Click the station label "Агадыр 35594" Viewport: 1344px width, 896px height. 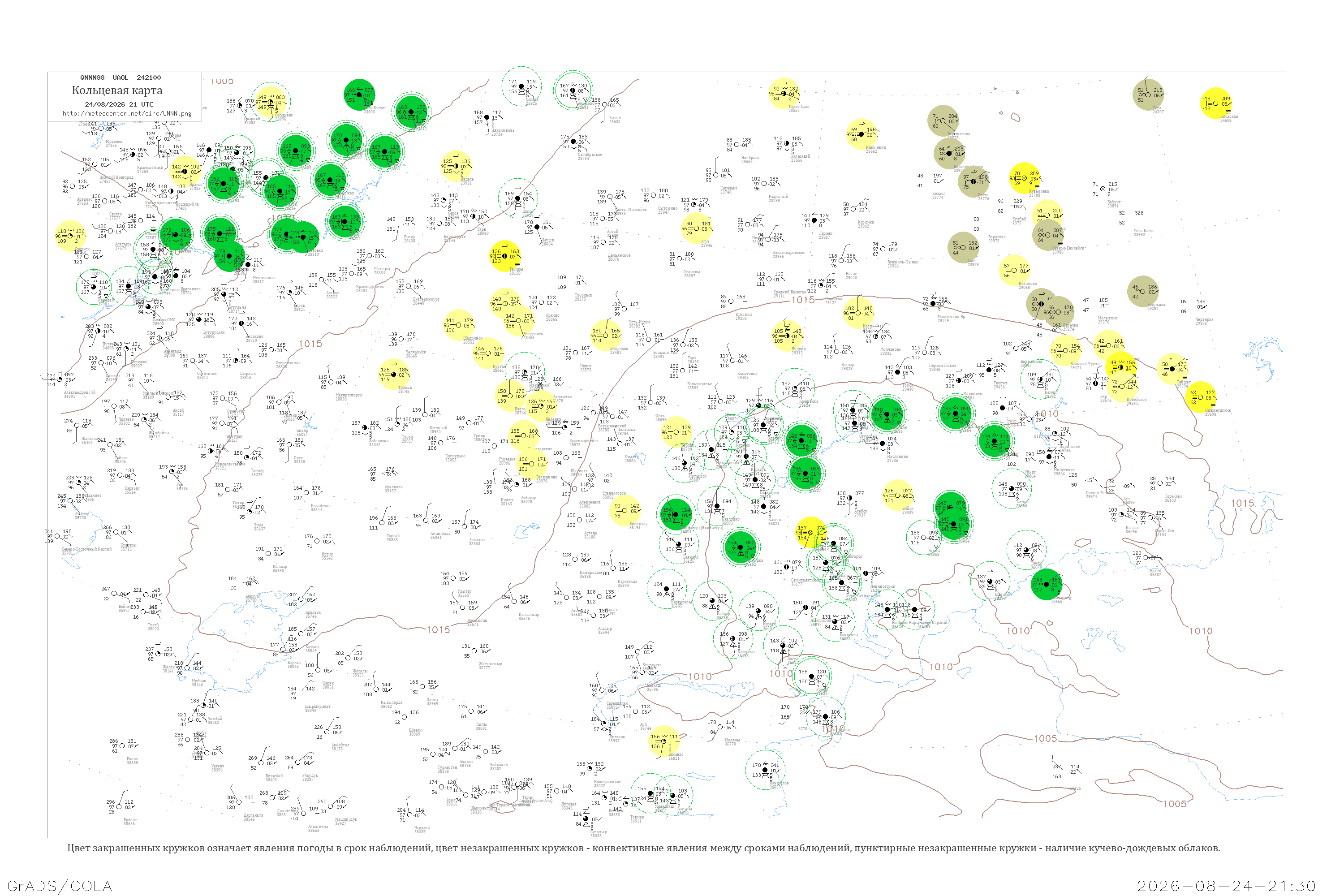[x=604, y=630]
